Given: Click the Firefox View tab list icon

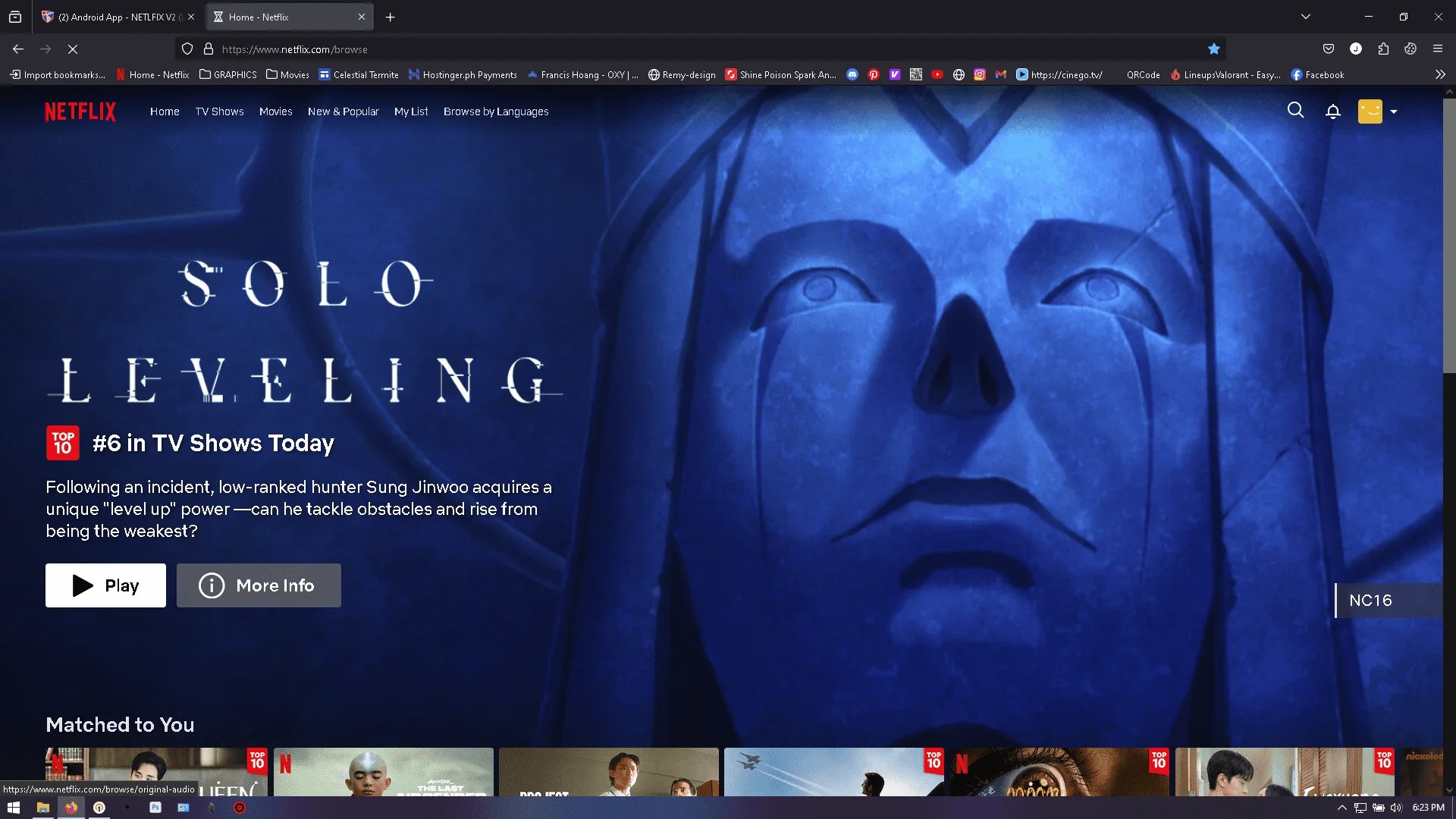Looking at the screenshot, I should [15, 17].
